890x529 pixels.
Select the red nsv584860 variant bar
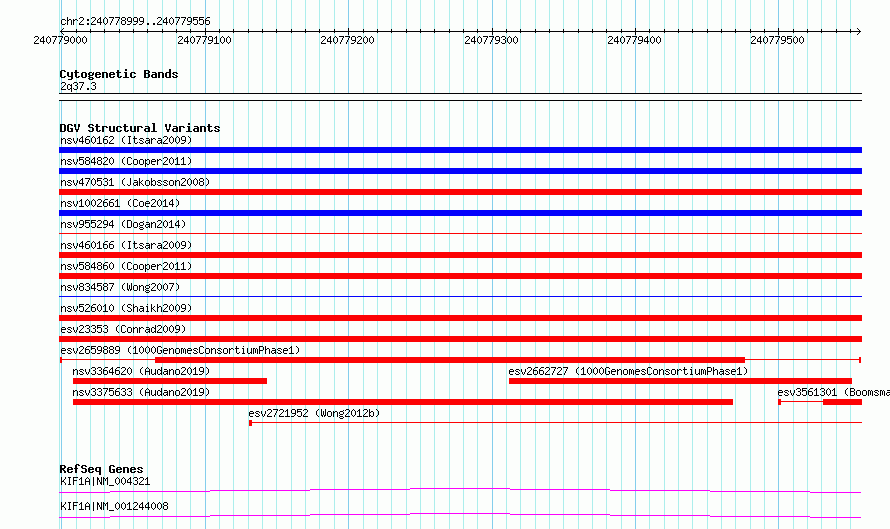(x=460, y=276)
